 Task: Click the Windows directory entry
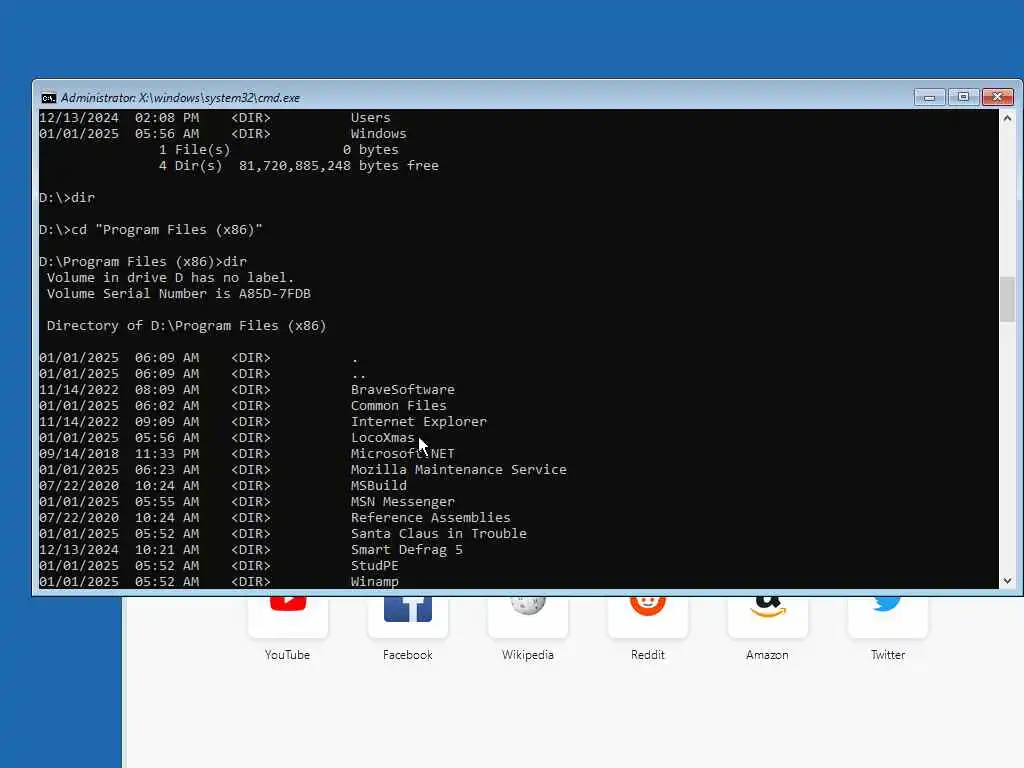[378, 133]
